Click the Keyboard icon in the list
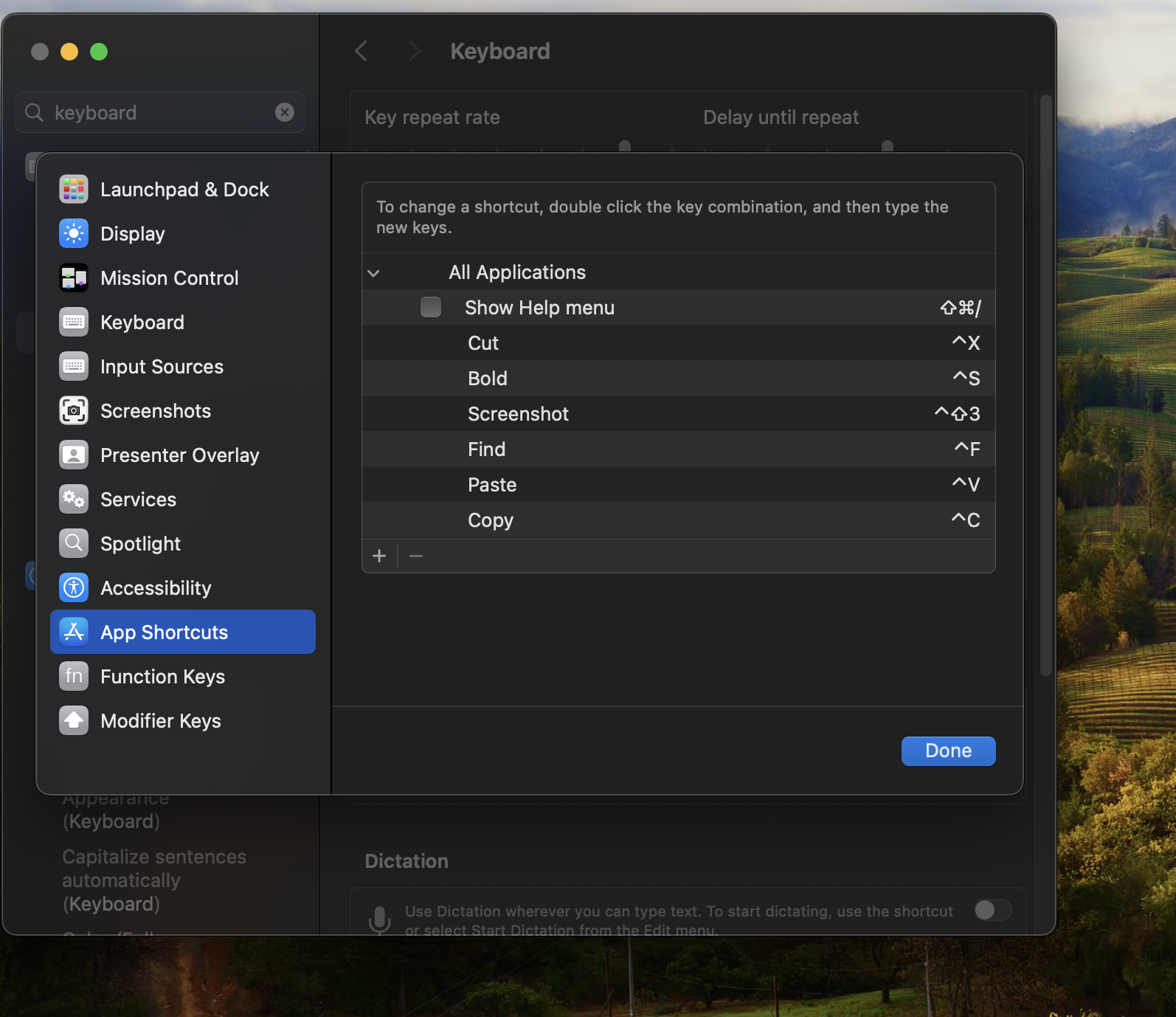 [74, 322]
